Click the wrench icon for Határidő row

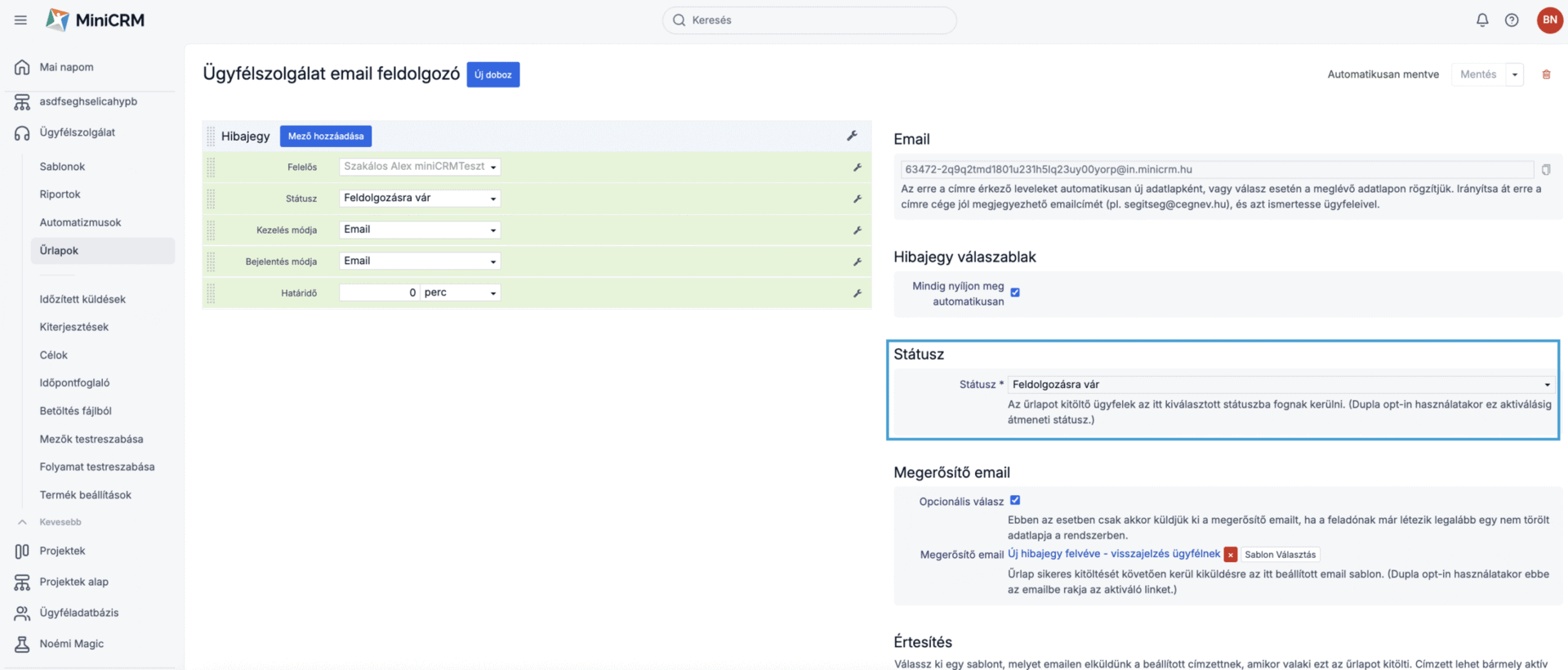tap(857, 293)
